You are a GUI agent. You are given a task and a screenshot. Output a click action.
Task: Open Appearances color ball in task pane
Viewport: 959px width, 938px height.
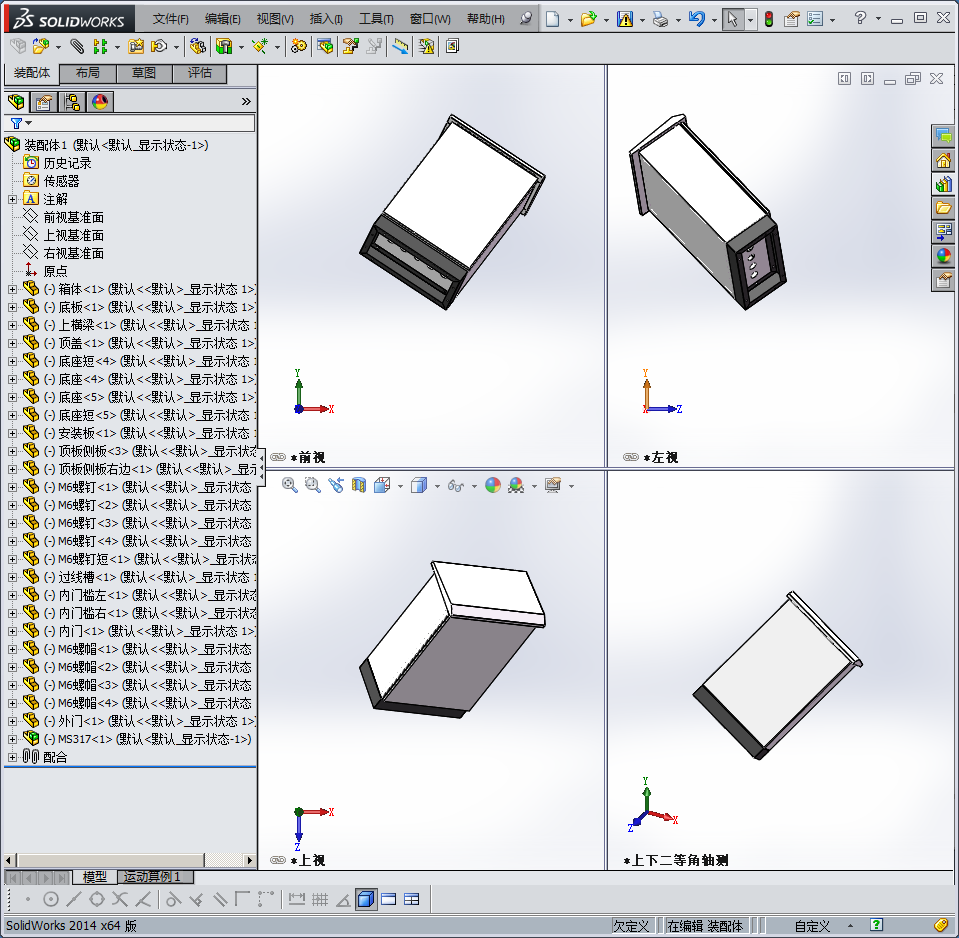pos(943,256)
